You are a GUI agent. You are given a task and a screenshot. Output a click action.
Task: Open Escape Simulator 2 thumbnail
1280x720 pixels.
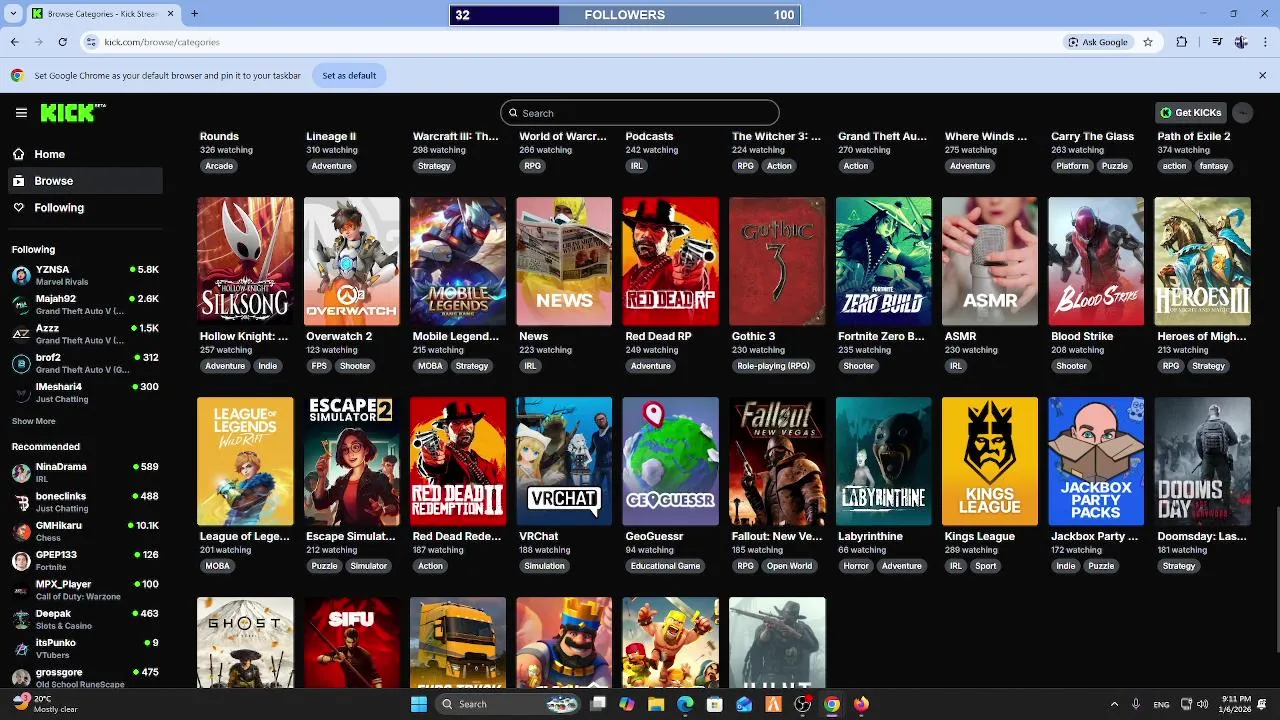tap(352, 461)
